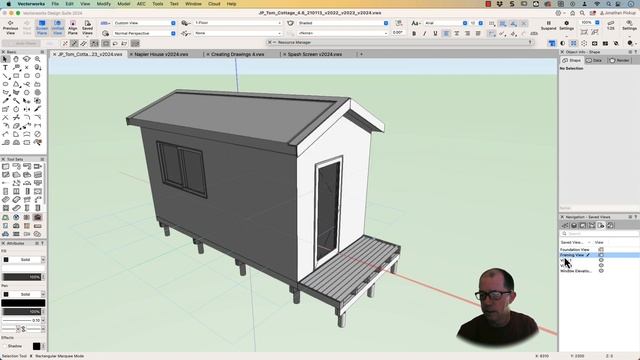Click the Framing View row's view icon
Screen dimensions: 640x360
coord(601,255)
